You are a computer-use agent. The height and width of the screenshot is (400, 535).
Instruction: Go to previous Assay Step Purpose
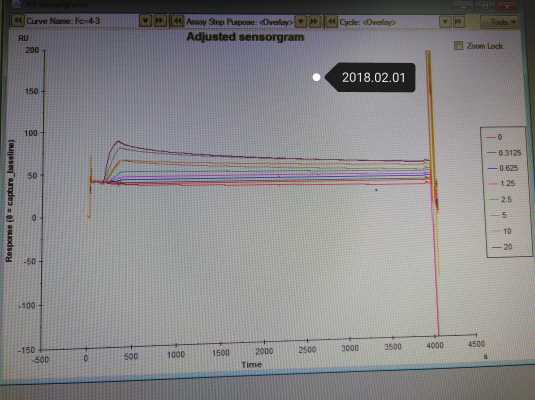pyautogui.click(x=177, y=21)
